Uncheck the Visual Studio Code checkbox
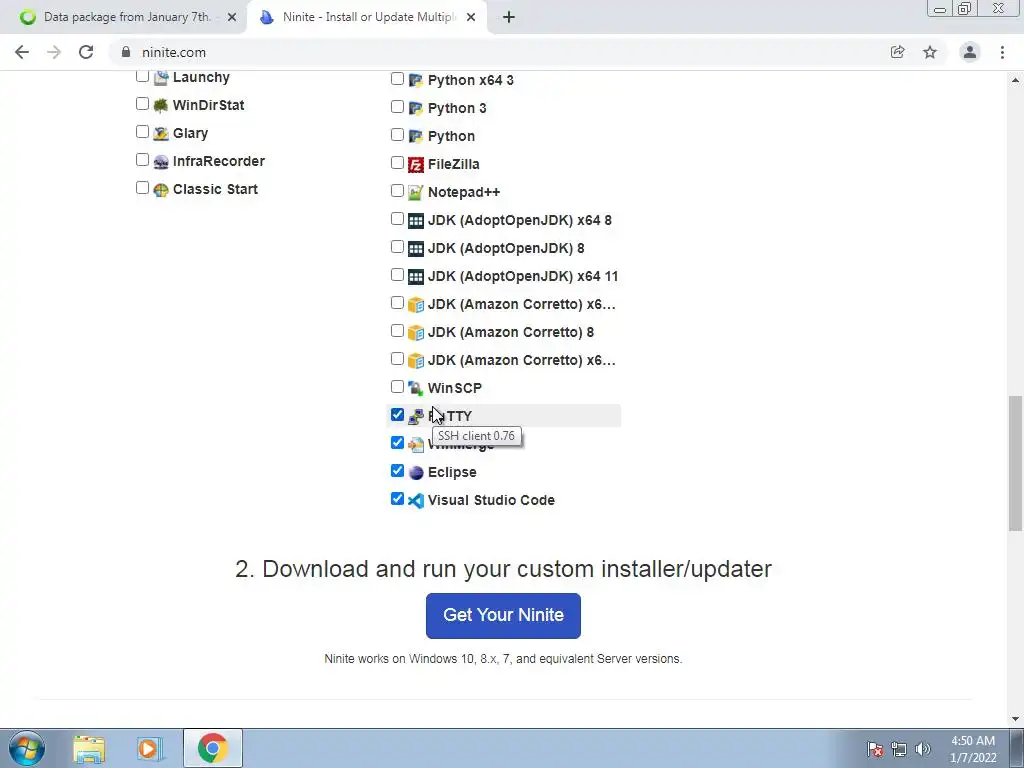Screen dimensions: 1024x768 pyautogui.click(x=397, y=498)
